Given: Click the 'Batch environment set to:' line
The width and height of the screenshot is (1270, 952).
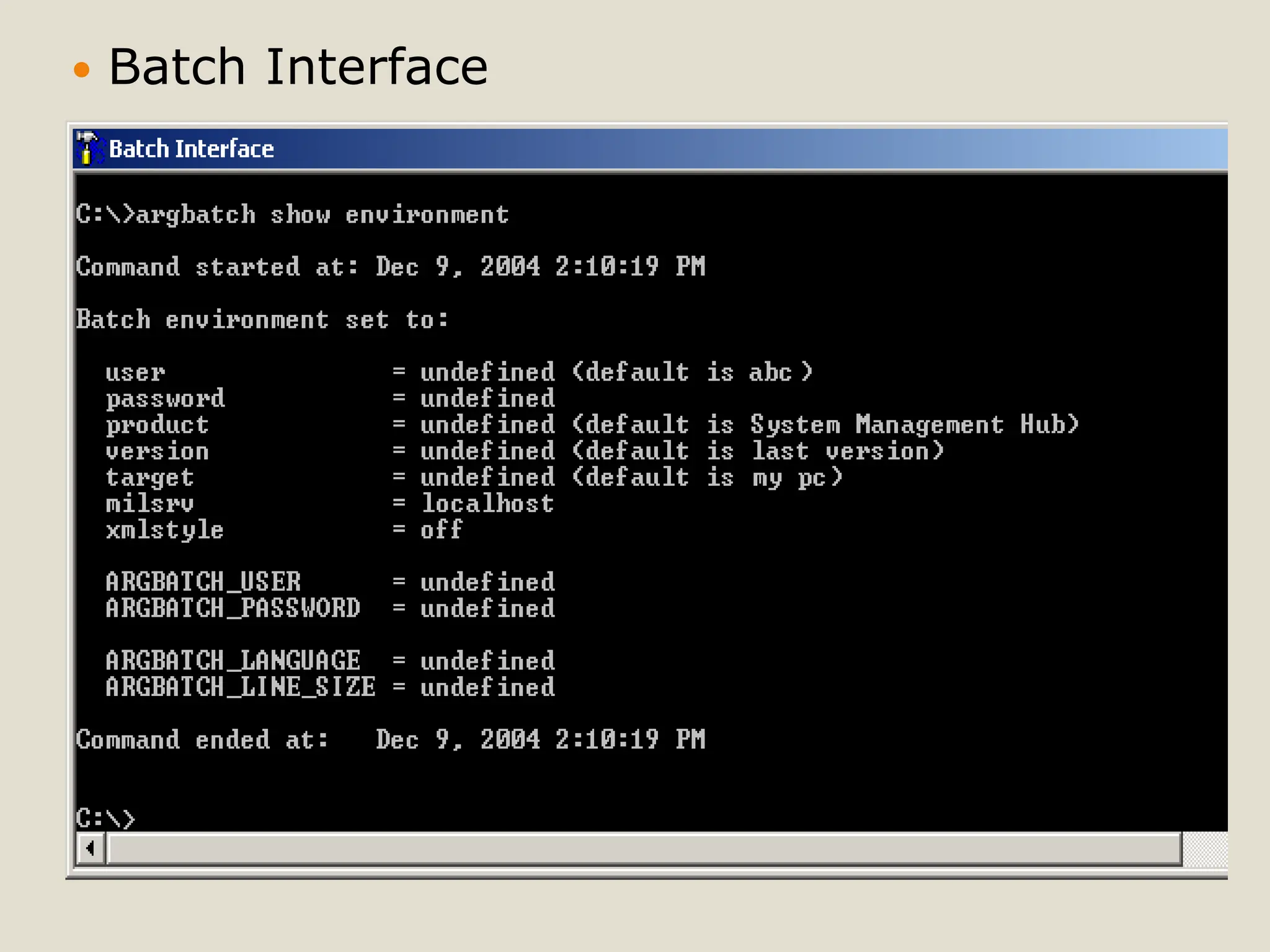Looking at the screenshot, I should coord(262,320).
